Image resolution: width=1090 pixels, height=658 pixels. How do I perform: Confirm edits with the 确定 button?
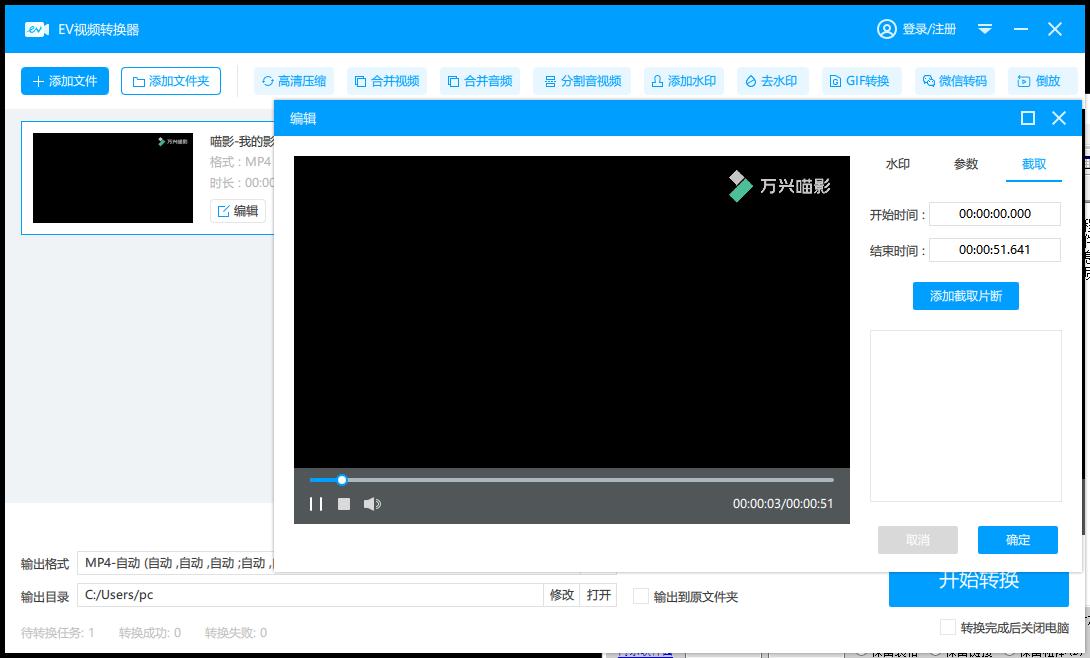1018,540
